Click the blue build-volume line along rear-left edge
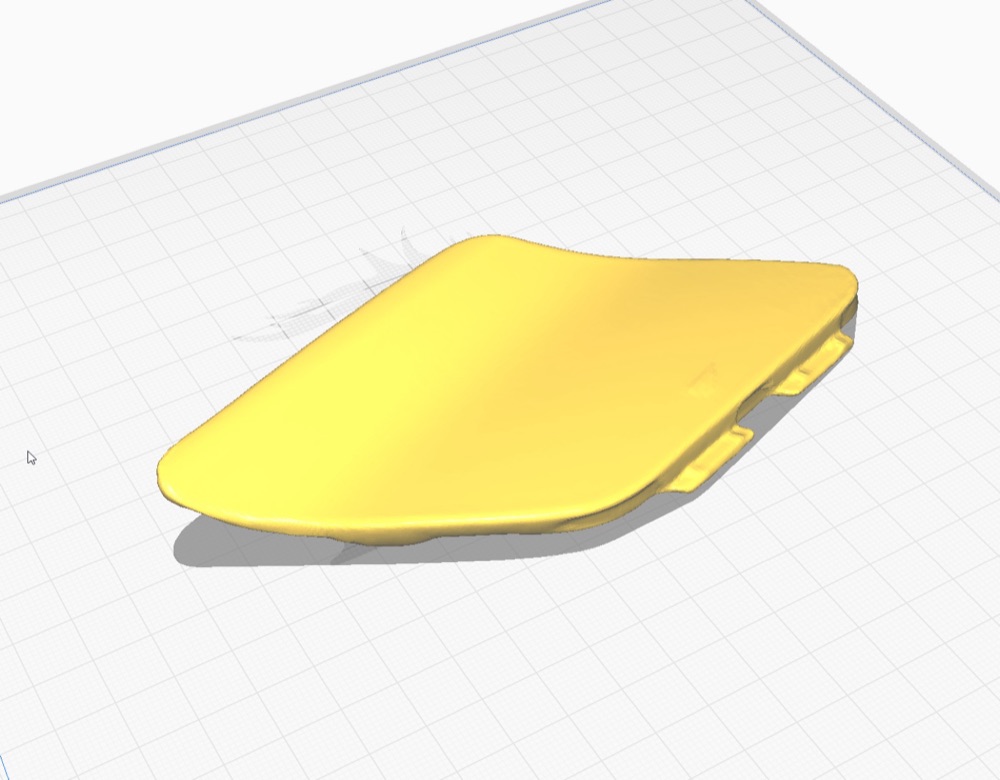This screenshot has width=1000, height=780. [x=306, y=97]
